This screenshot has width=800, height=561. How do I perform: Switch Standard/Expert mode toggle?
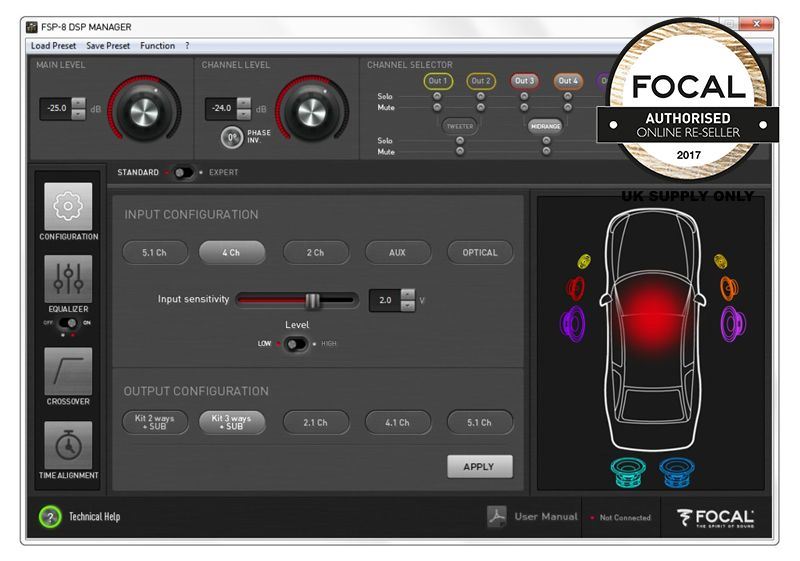pyautogui.click(x=183, y=173)
